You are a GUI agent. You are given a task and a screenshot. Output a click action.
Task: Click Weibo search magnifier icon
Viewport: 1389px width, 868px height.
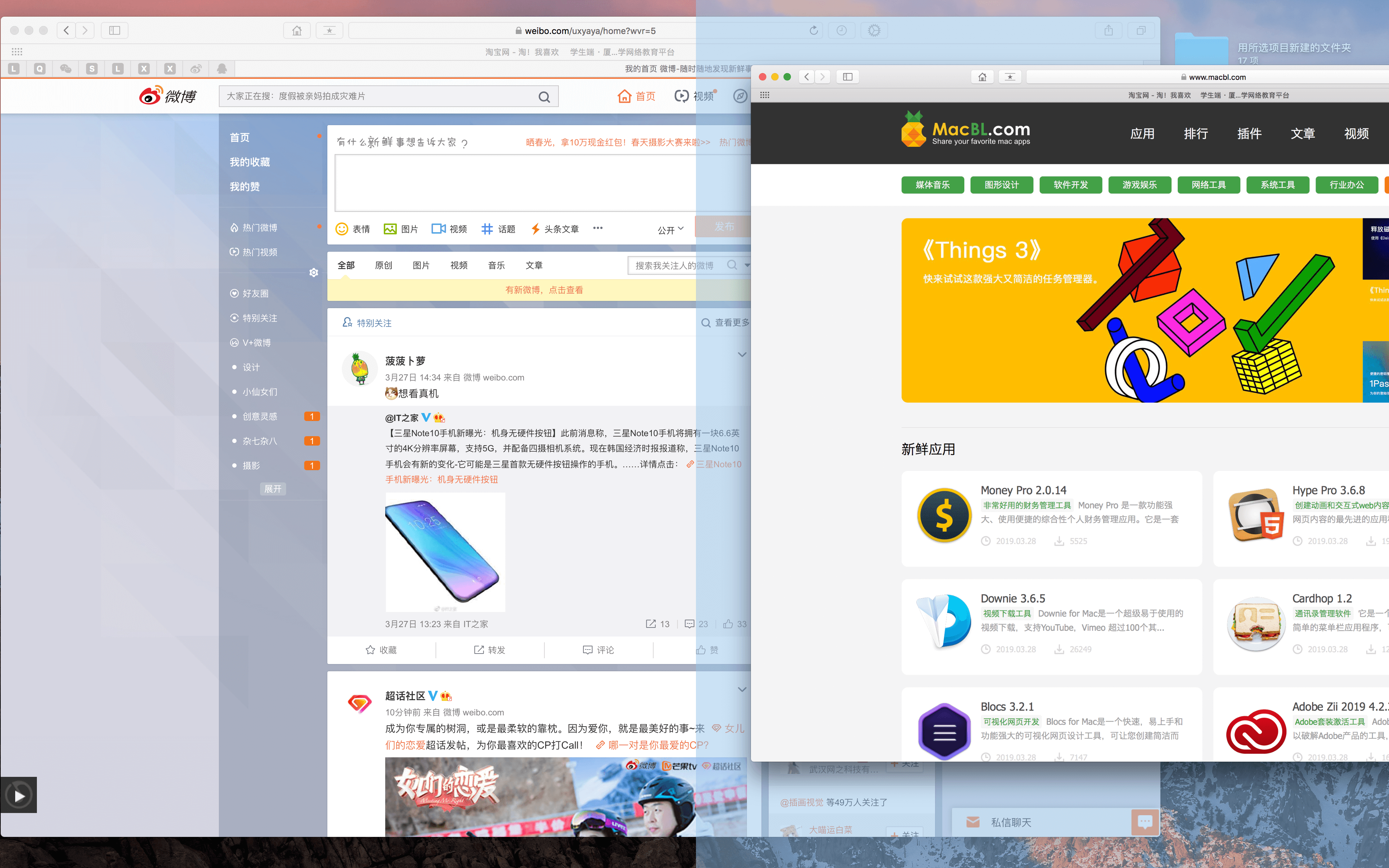pos(544,97)
